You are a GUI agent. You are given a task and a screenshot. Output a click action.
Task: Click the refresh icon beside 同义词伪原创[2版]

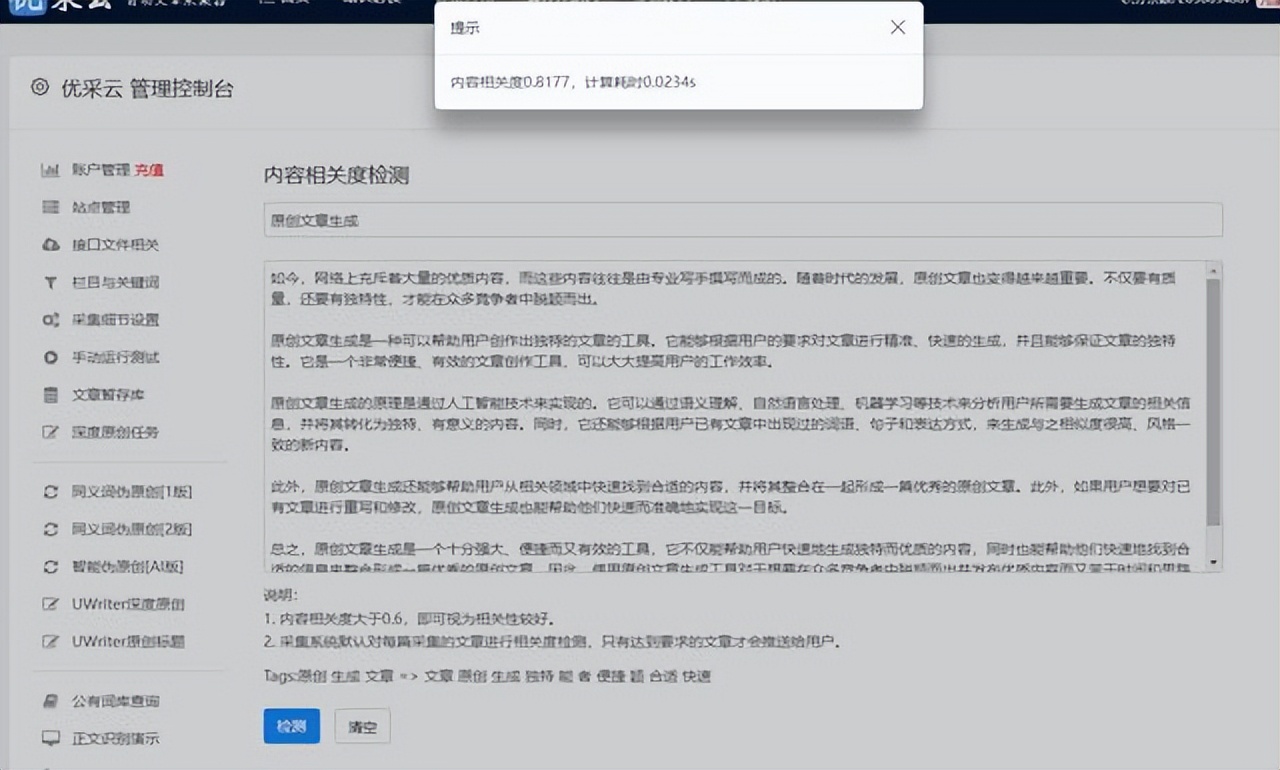[50, 528]
